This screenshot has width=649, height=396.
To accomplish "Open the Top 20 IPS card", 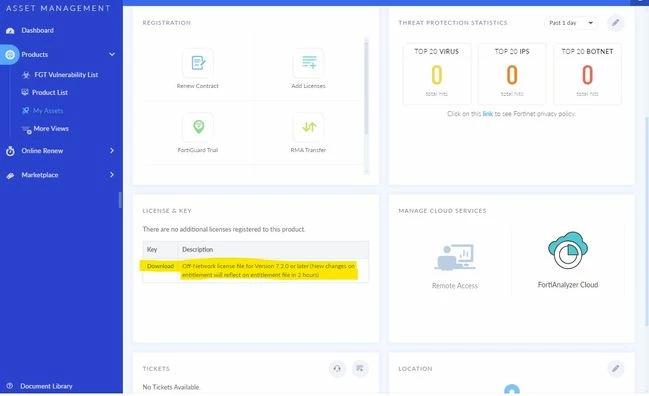I will [x=512, y=74].
